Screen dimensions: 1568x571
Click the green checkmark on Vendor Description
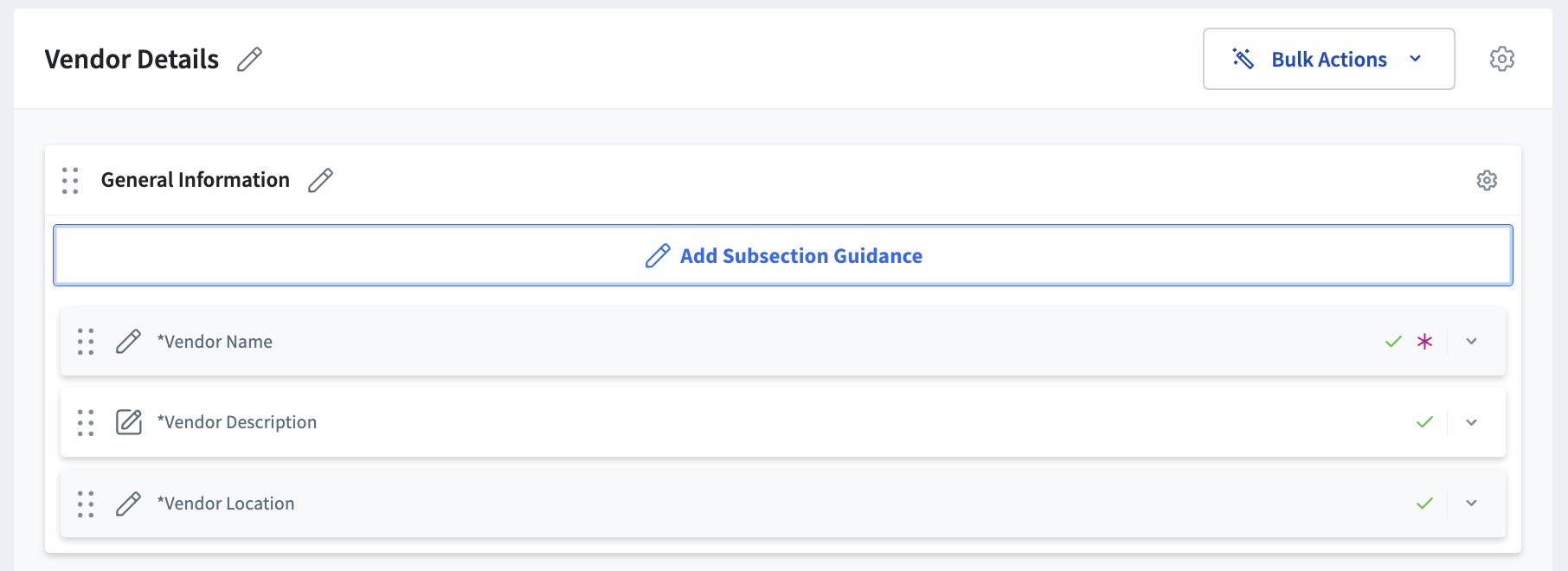tap(1423, 422)
